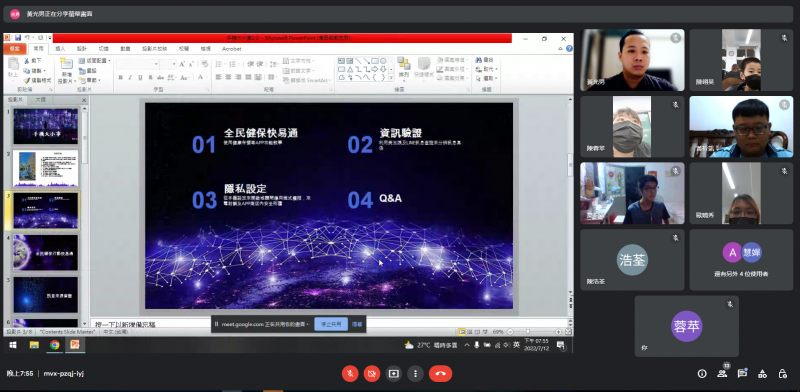Turn on the camera in Meet controls
Screen dimensions: 800x392
click(372, 374)
